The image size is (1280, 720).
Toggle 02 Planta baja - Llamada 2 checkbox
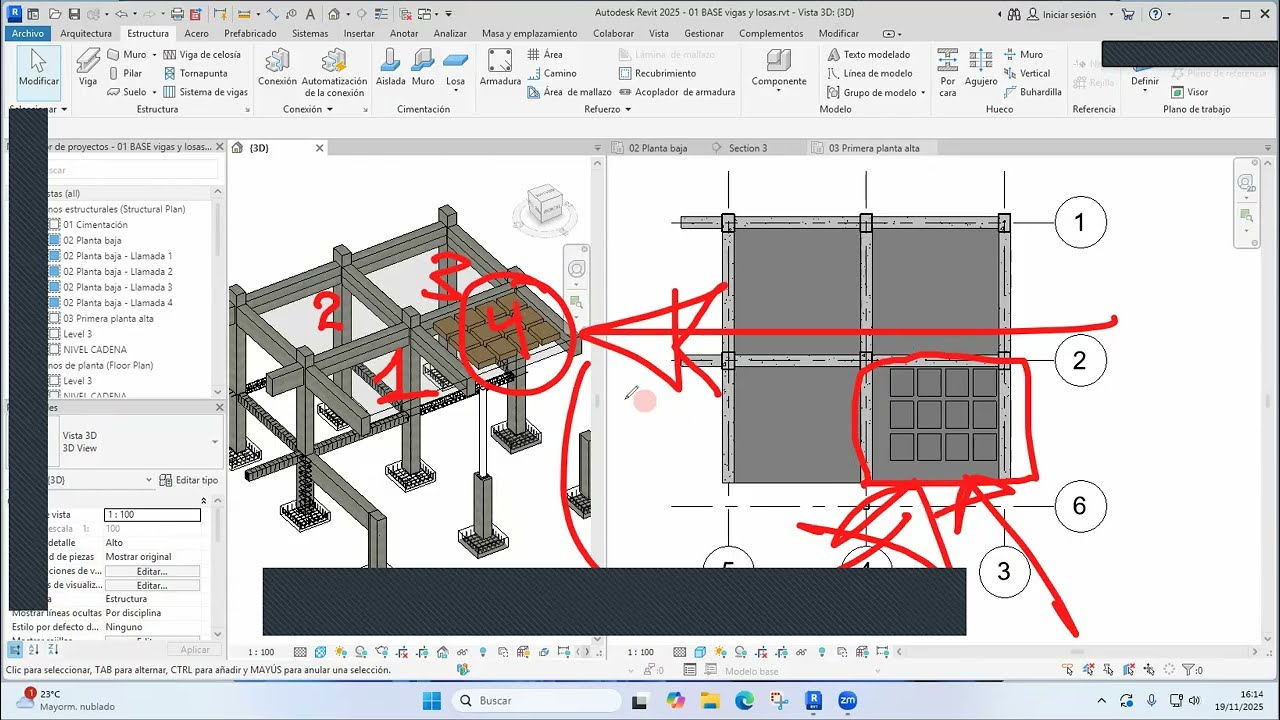click(x=55, y=271)
